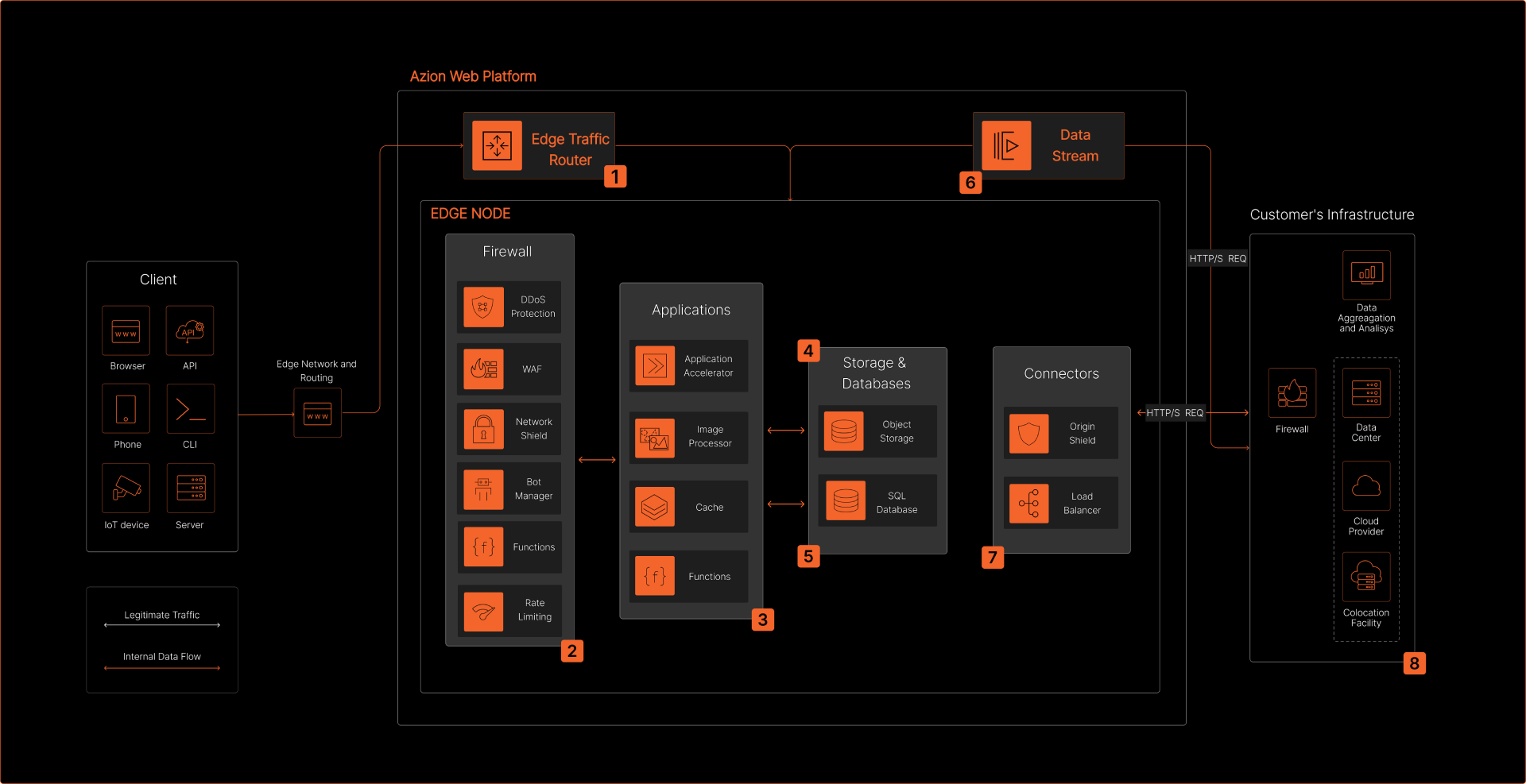Click the Bot Manager icon
Image resolution: width=1526 pixels, height=784 pixels.
click(x=483, y=489)
